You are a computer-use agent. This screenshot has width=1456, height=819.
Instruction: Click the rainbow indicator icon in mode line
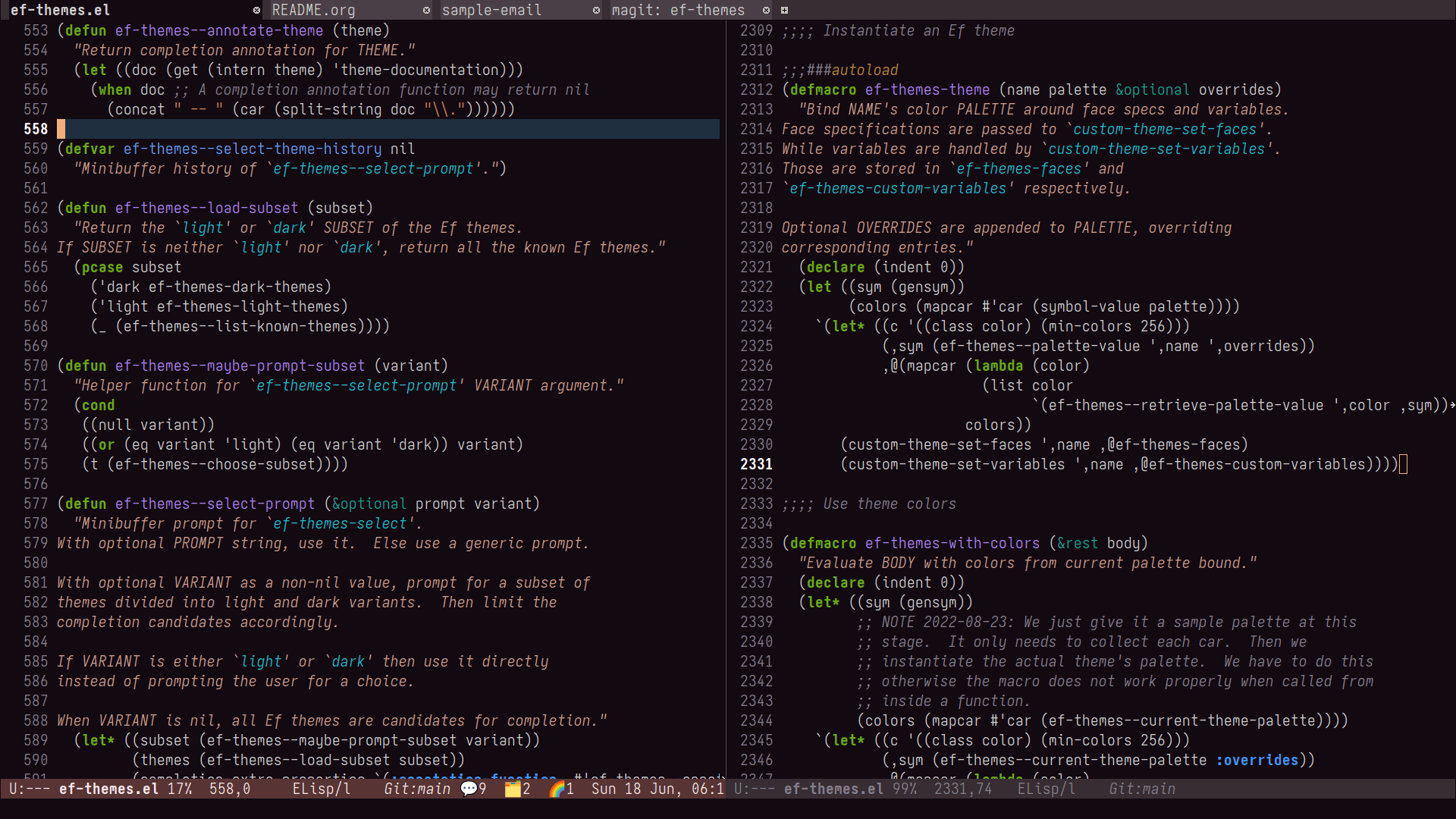(x=557, y=789)
